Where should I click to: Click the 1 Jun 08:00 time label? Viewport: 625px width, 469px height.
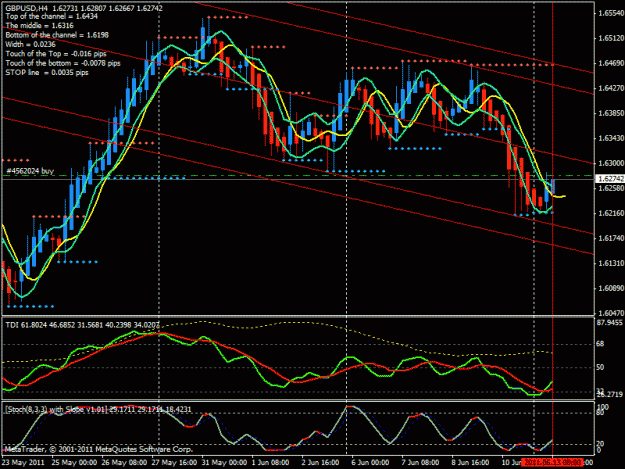point(271,462)
